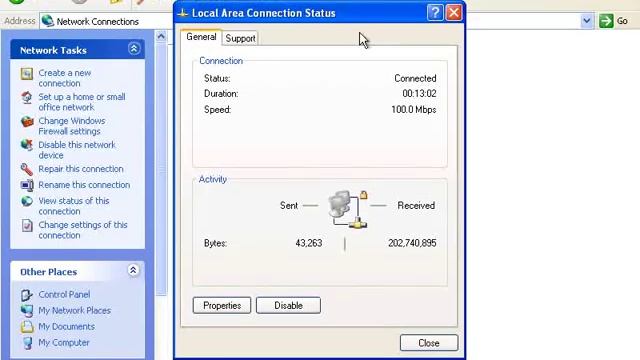This screenshot has width=640, height=360.
Task: Open Set up a home or small office network
Action: (x=82, y=102)
